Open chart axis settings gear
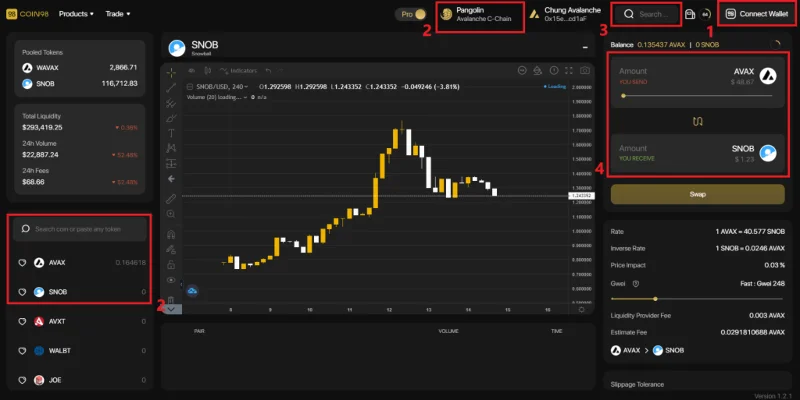The height and width of the screenshot is (400, 800). coord(582,309)
